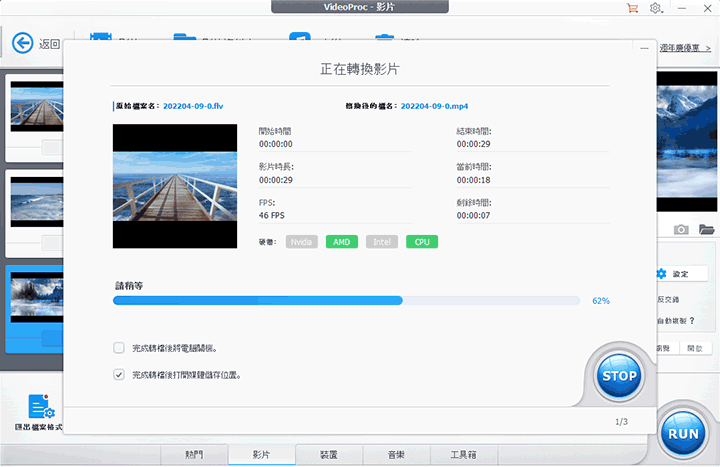Click the 返回 back label
The image size is (720, 467).
pyautogui.click(x=50, y=44)
